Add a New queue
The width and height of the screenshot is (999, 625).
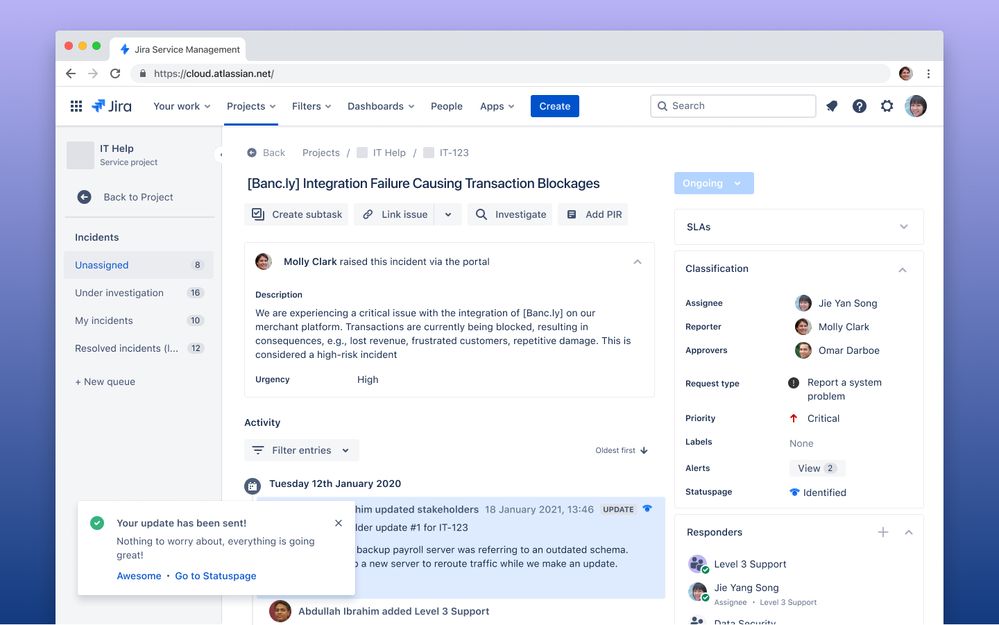[x=105, y=382]
